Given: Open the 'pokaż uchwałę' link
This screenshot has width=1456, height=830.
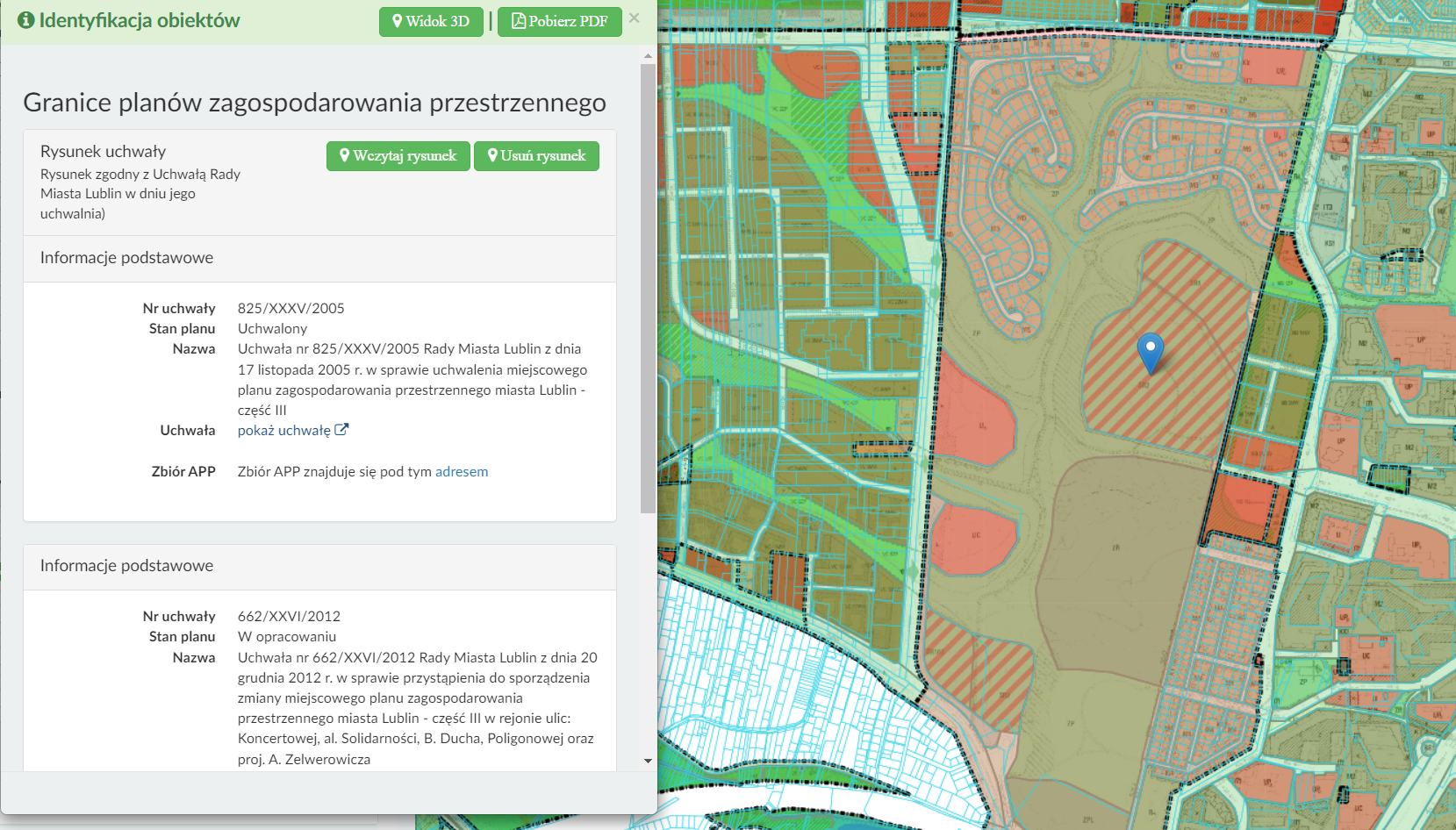Looking at the screenshot, I should [283, 431].
